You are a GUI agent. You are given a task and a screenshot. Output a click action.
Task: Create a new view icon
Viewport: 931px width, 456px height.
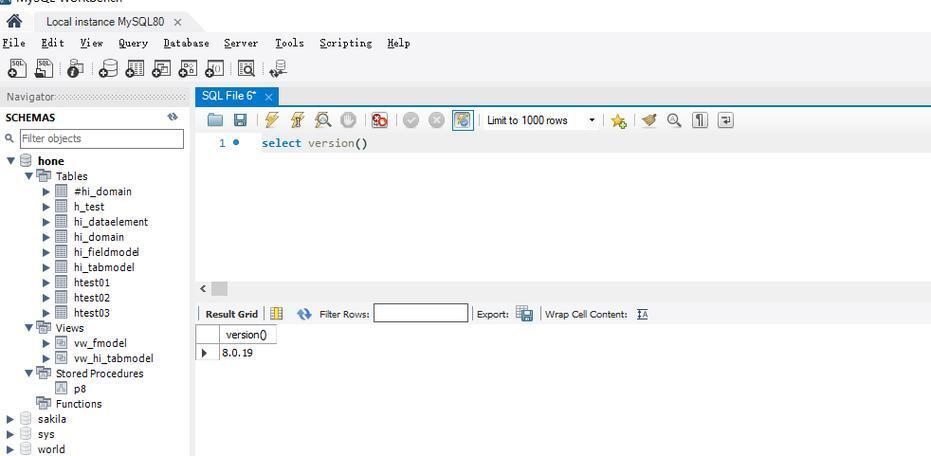[161, 68]
